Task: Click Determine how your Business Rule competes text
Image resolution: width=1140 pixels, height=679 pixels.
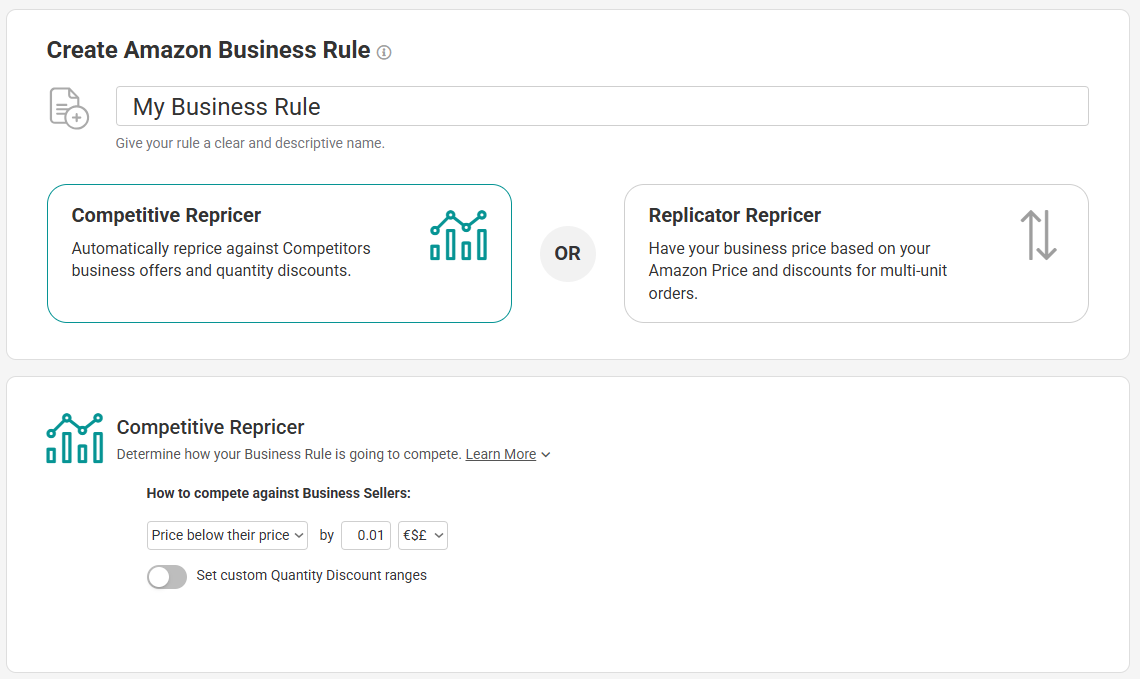Action: [x=289, y=454]
